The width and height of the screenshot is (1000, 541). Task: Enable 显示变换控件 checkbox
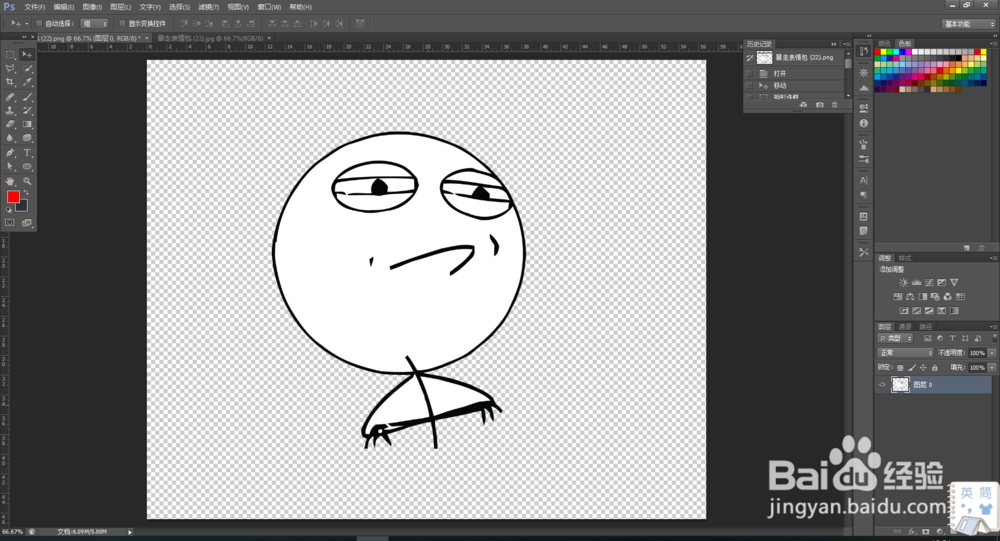[x=122, y=24]
